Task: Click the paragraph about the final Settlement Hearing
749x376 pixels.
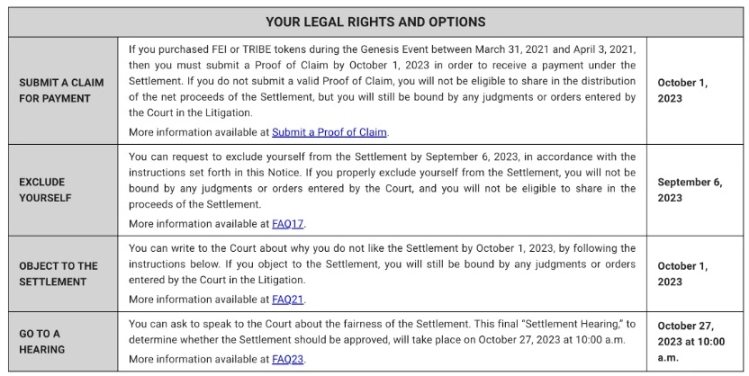Action: point(382,332)
